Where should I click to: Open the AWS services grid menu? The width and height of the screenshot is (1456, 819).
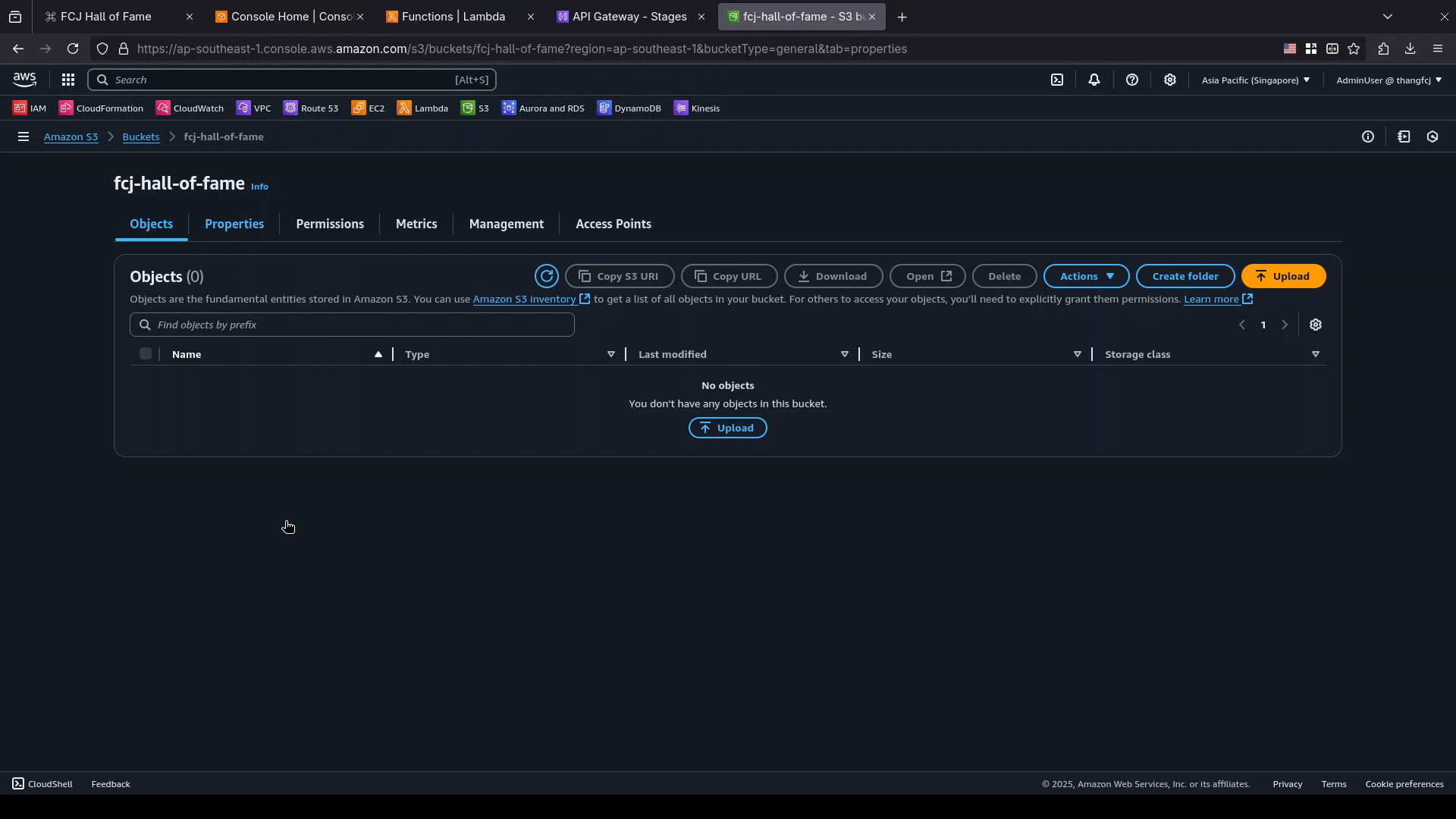(67, 80)
